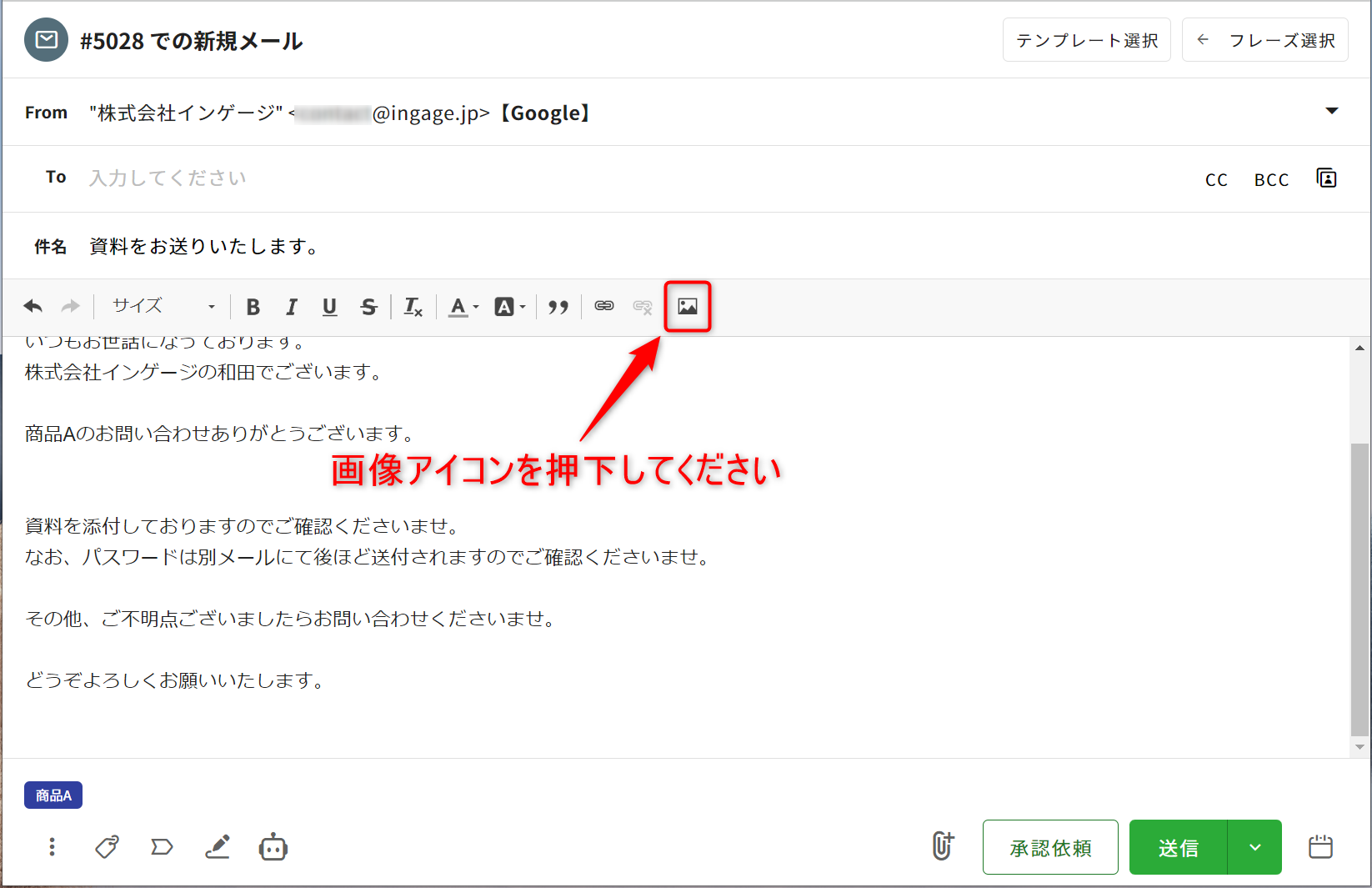
Task: Click the 承認依頼 approval request button
Action: [x=1050, y=847]
